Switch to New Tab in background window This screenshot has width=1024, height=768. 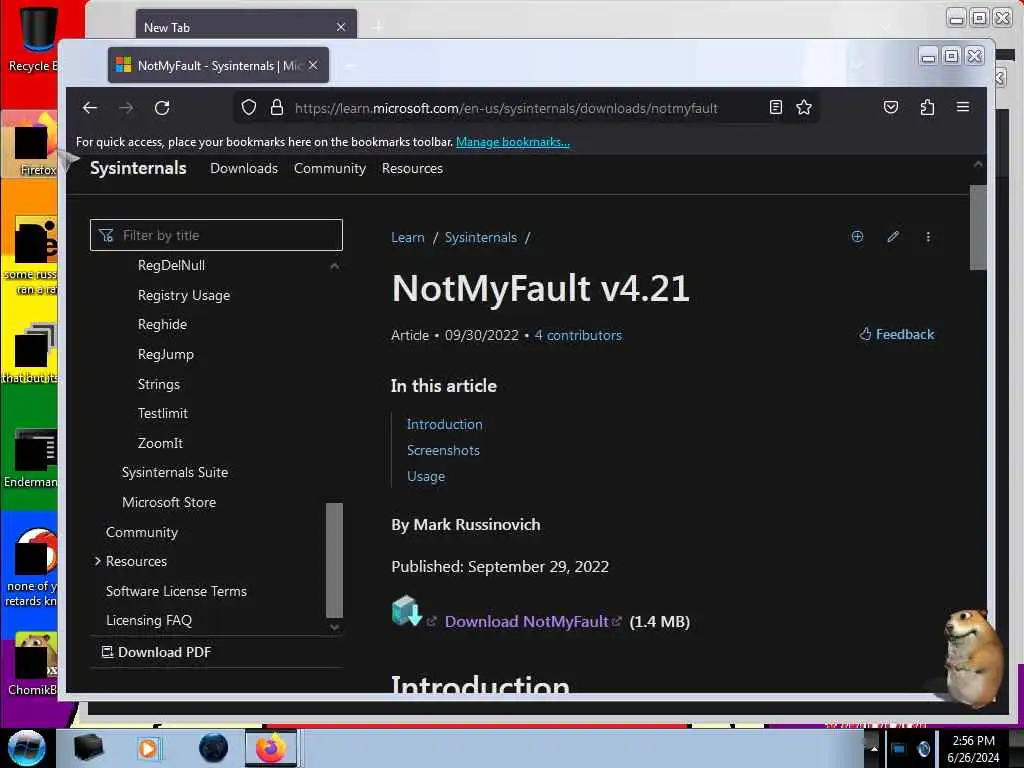click(246, 27)
